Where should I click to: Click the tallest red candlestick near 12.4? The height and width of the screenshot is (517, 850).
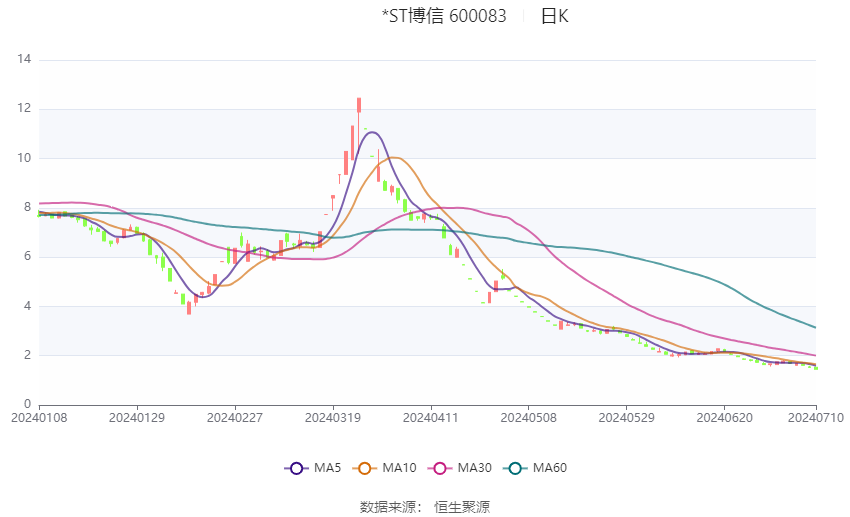click(359, 105)
